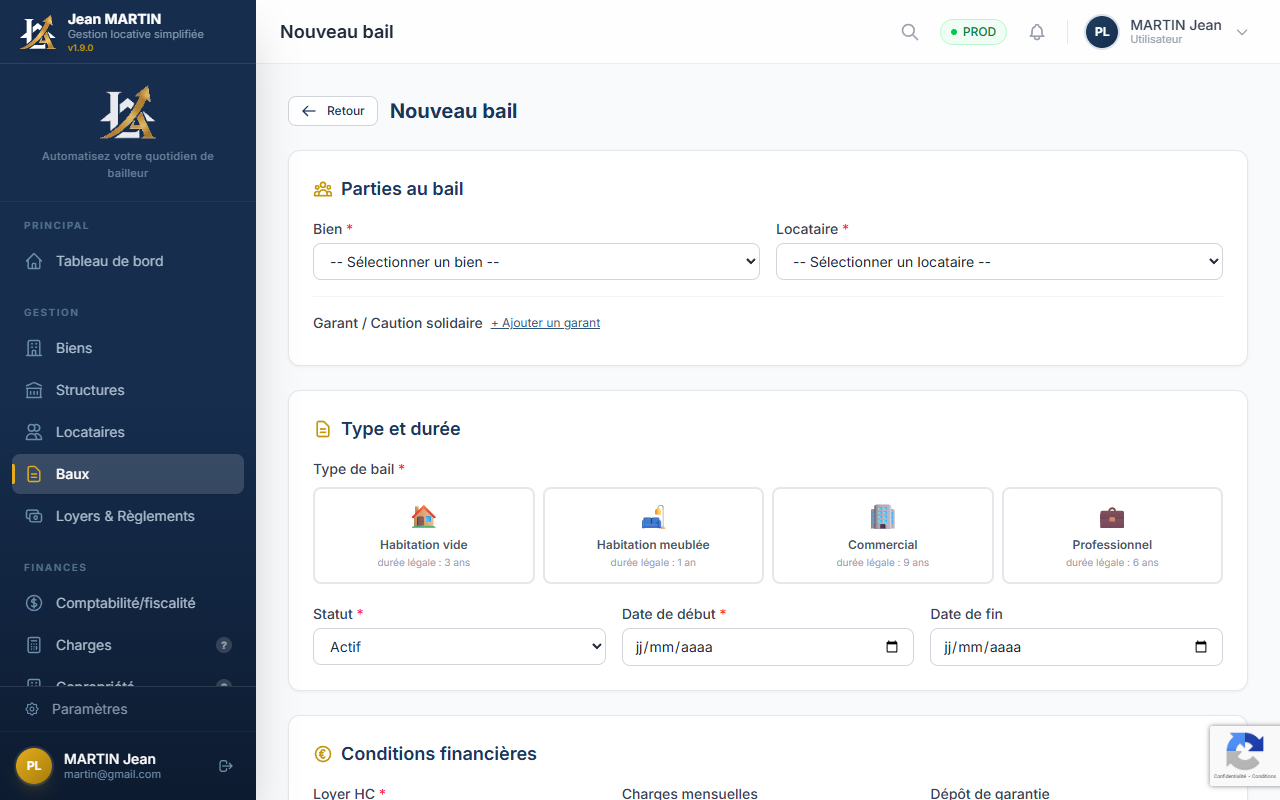Screen dimensions: 1280x800
Task: Click the Jean MARTIN app logo
Action: 38,31
